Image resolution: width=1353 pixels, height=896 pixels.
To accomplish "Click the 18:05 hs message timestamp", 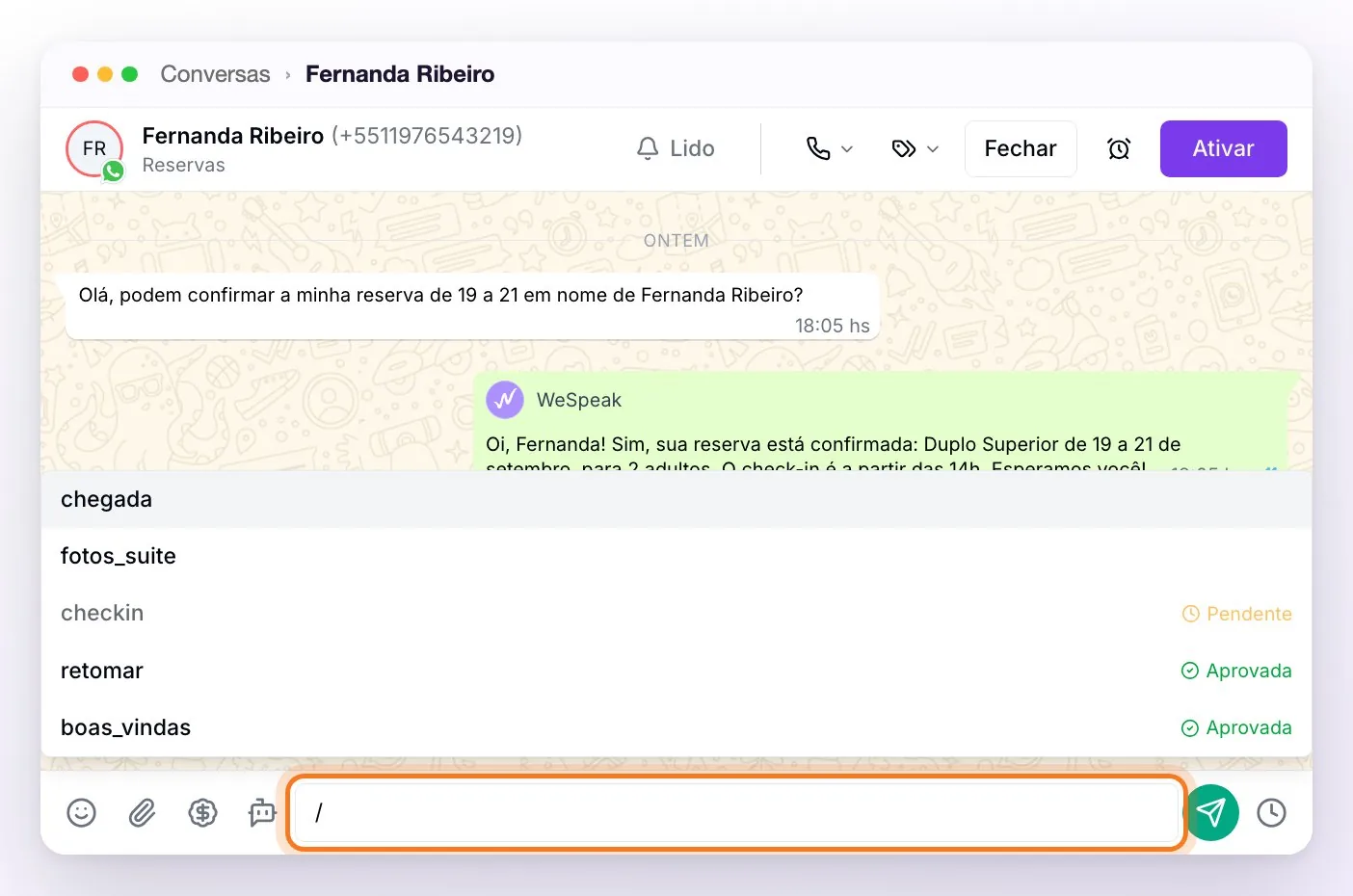I will point(832,326).
